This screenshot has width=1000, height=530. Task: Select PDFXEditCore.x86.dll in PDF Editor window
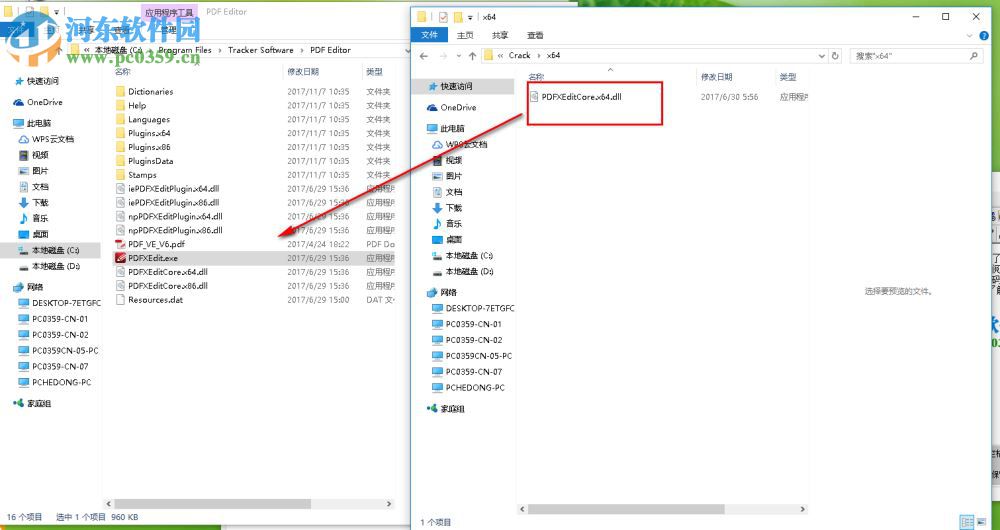167,286
